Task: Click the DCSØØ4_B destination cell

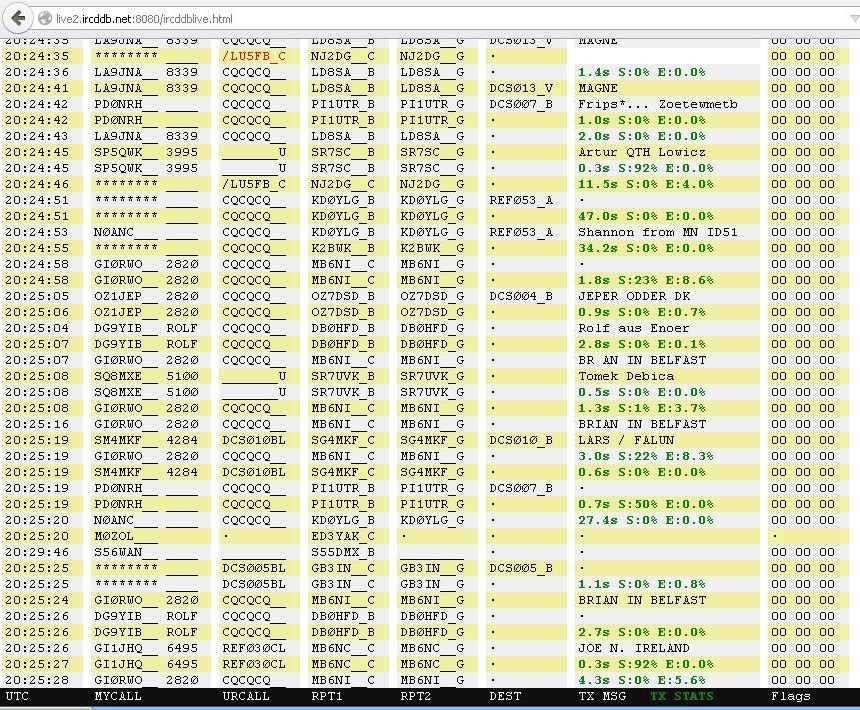Action: (x=520, y=296)
